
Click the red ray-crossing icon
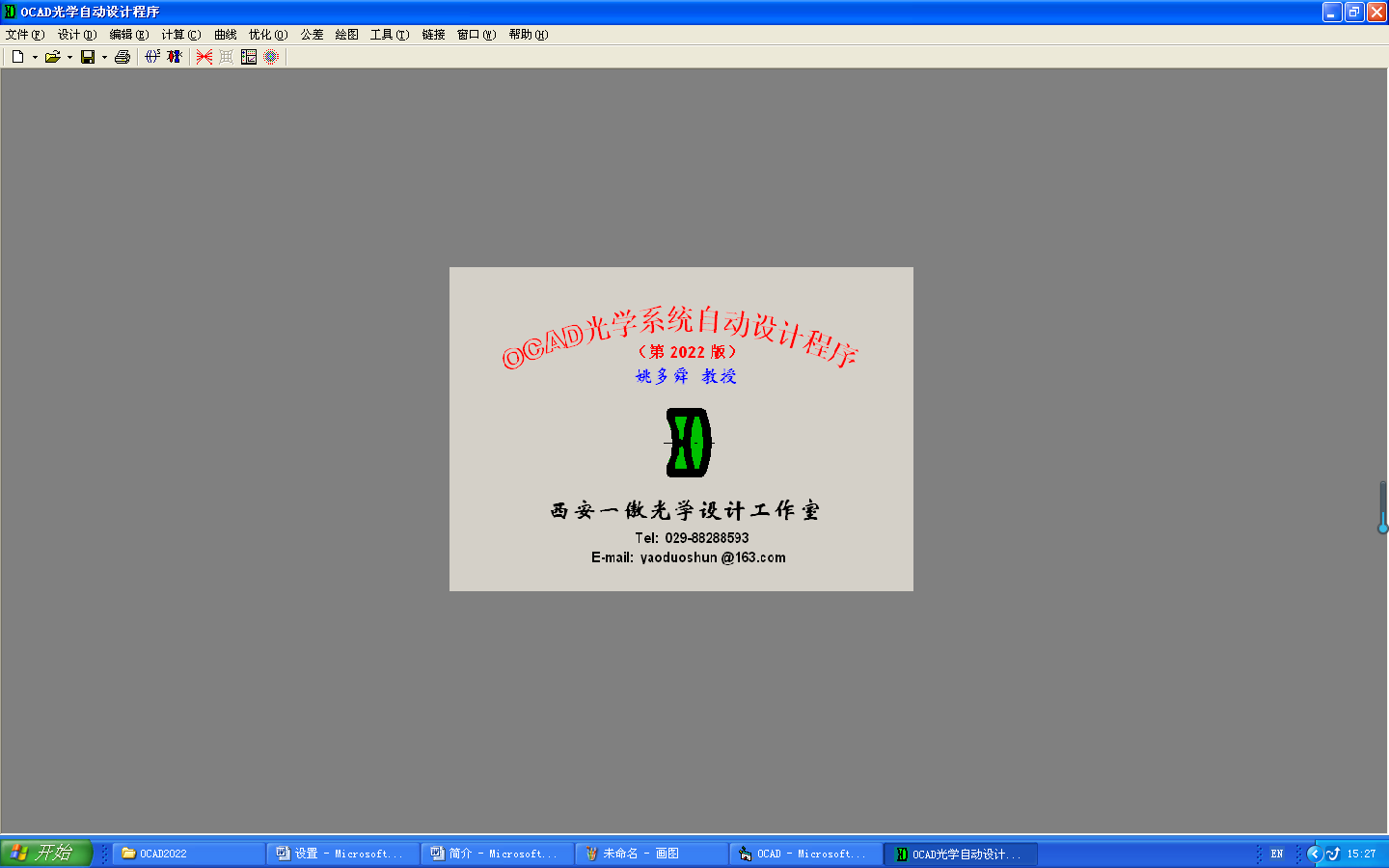pos(204,57)
